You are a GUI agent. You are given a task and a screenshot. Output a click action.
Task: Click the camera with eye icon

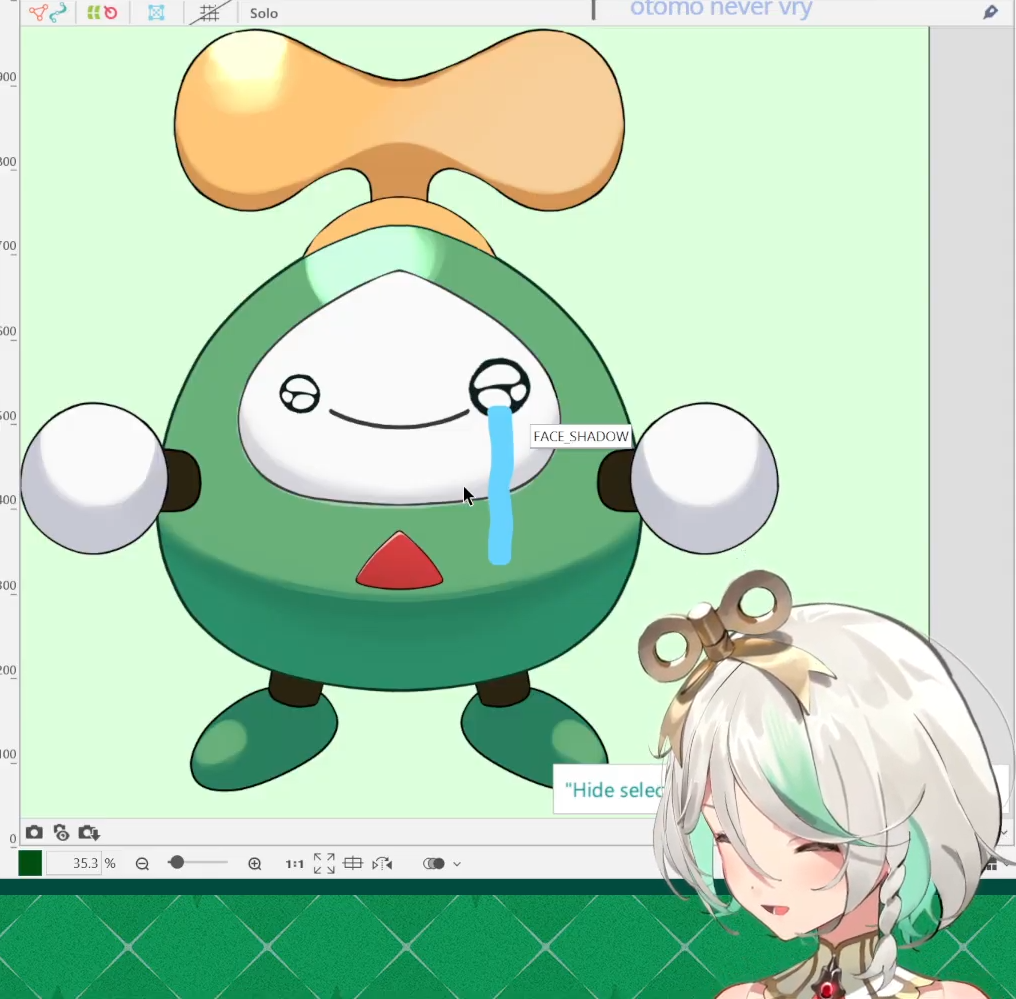(61, 832)
